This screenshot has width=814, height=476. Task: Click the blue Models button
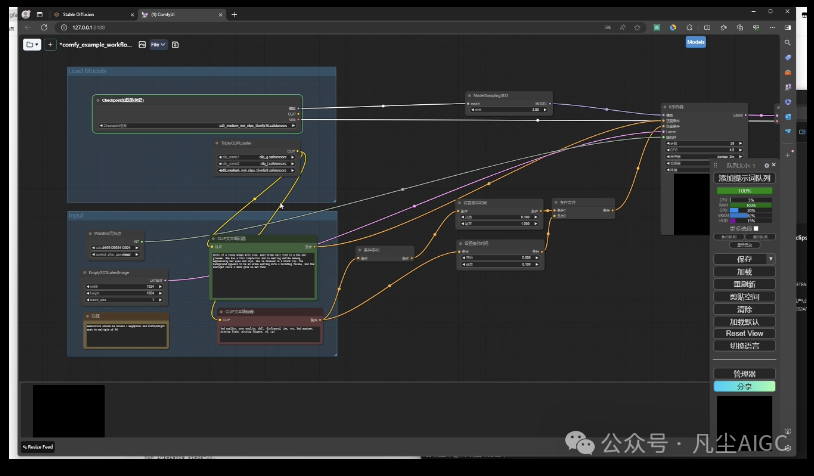pyautogui.click(x=696, y=42)
